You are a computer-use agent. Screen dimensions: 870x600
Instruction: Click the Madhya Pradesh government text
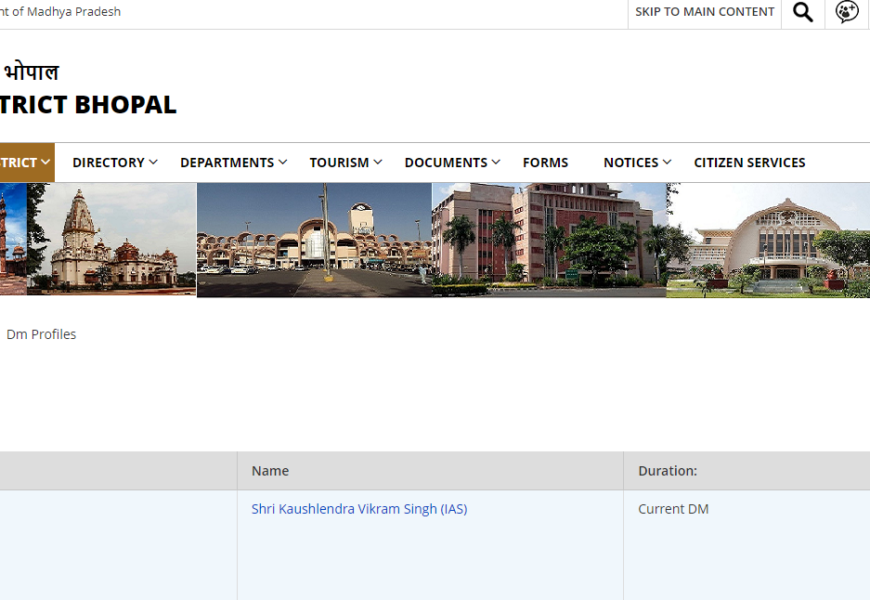(x=60, y=12)
